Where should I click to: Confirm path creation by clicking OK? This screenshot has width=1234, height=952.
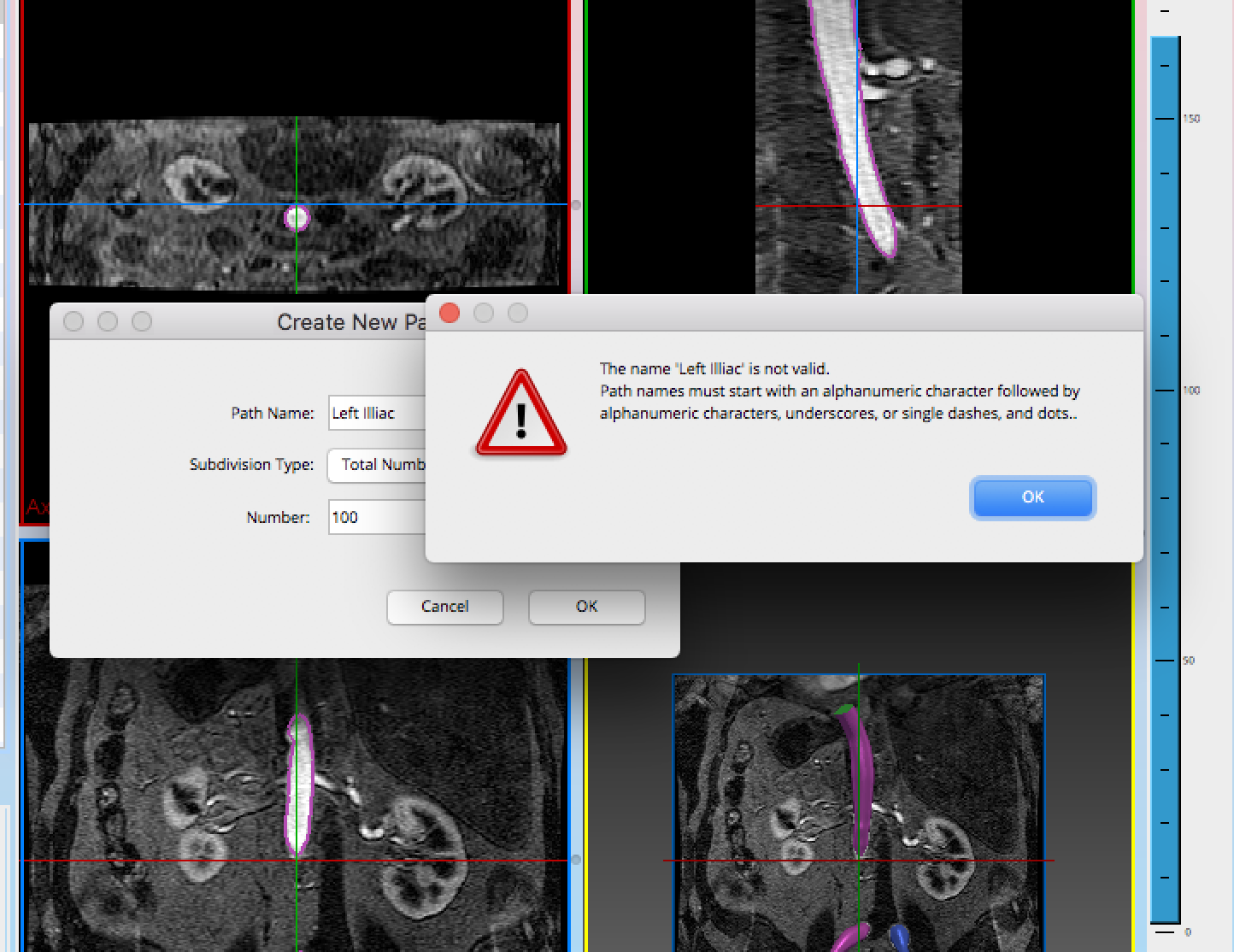tap(586, 607)
